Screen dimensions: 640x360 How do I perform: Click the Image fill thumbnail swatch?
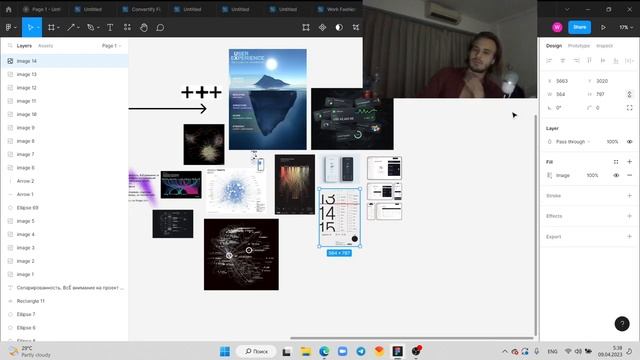[549, 175]
